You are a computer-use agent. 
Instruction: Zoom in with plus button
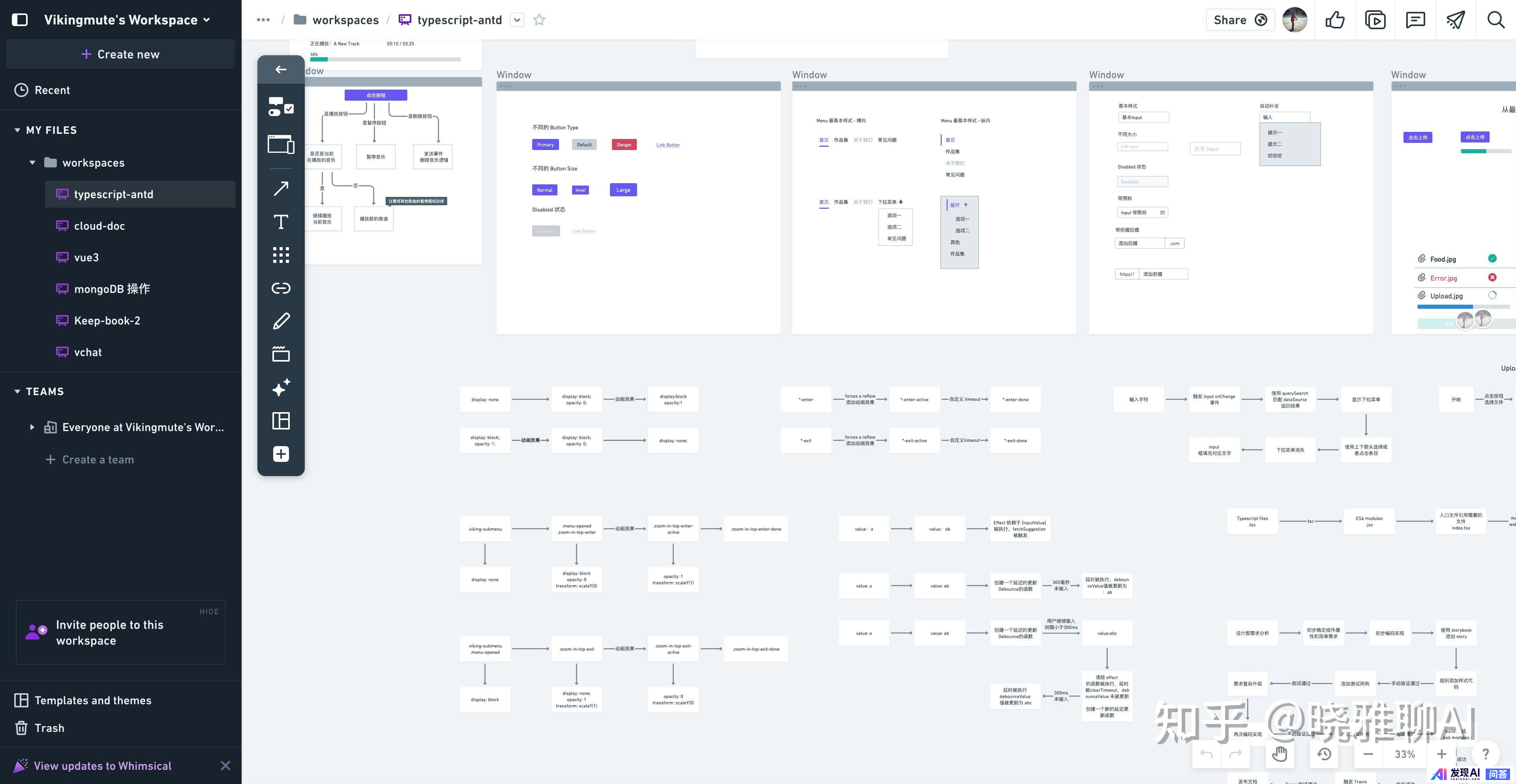(1441, 754)
